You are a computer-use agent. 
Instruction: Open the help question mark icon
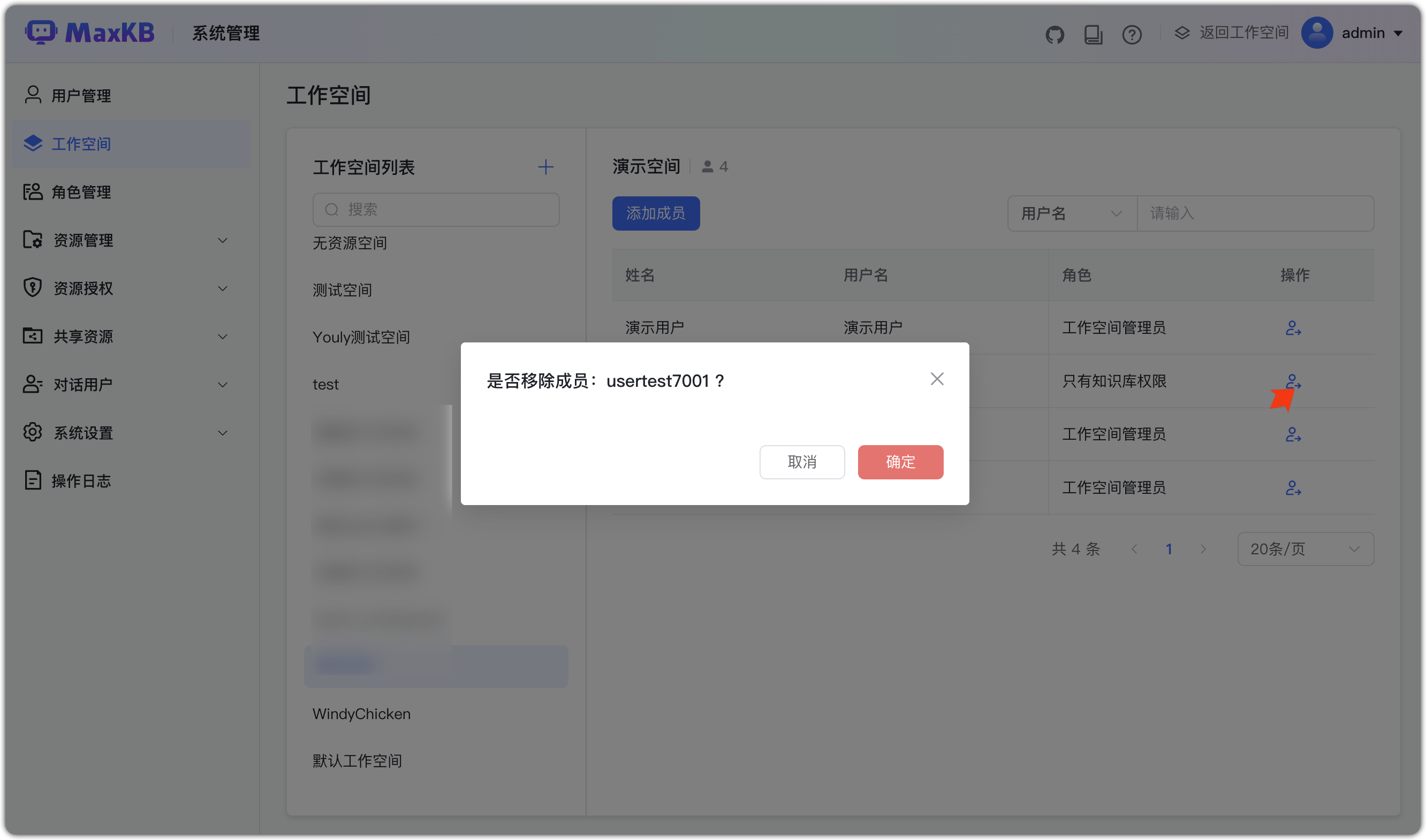pos(1132,34)
